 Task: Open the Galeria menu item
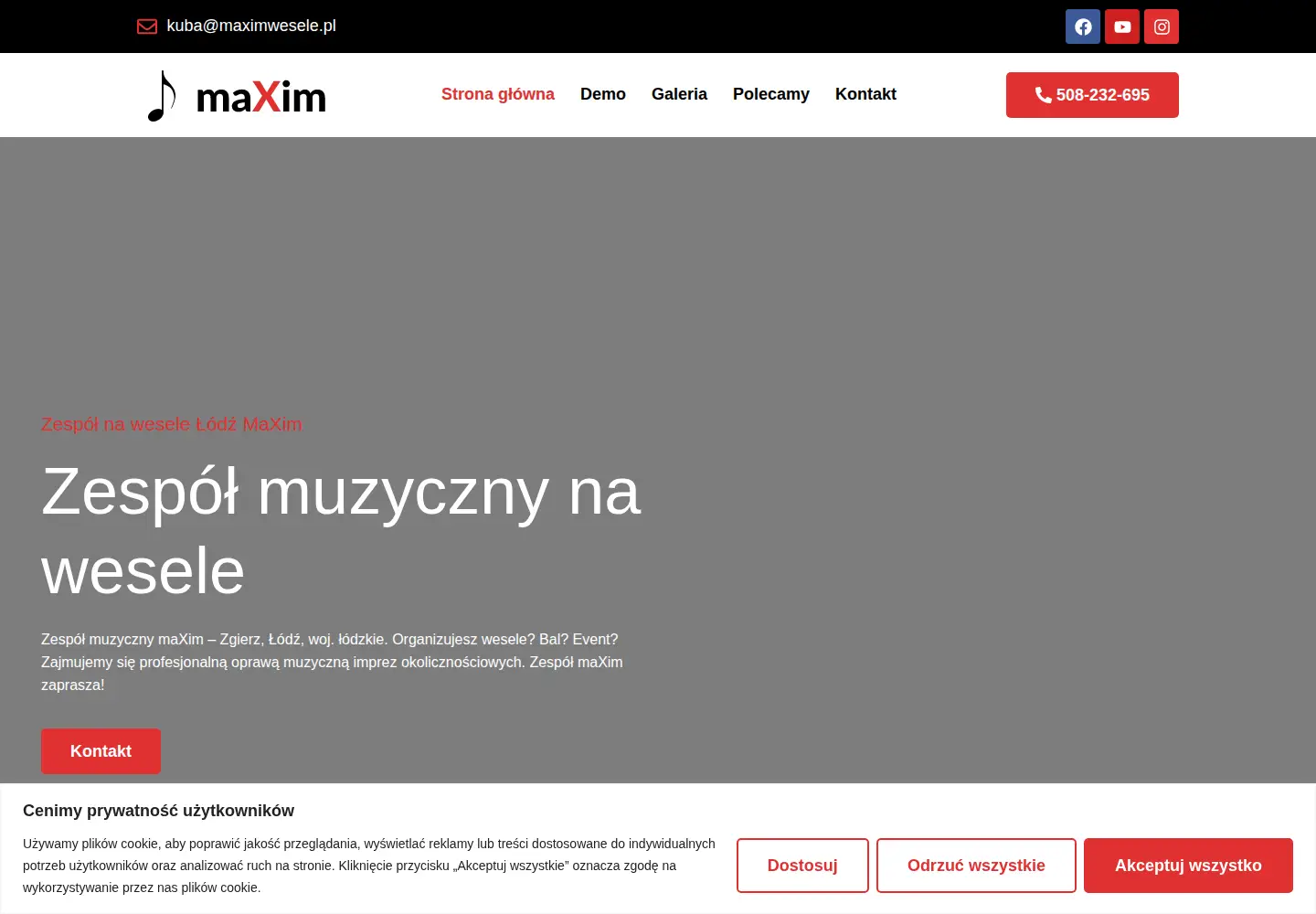(679, 94)
